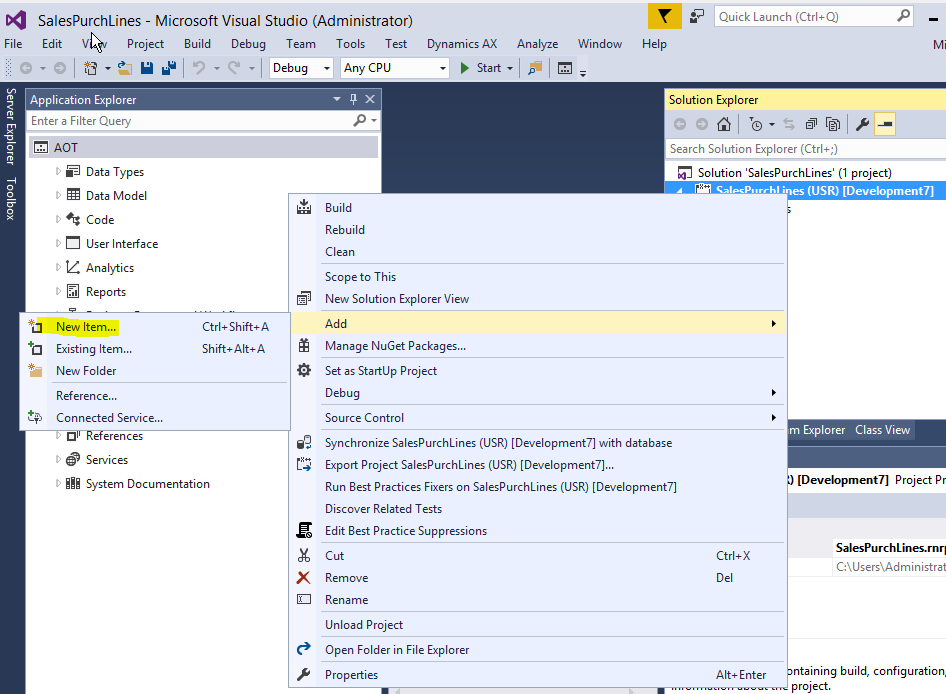The height and width of the screenshot is (694, 946).
Task: Click the Save toolbar icon
Action: 146,67
